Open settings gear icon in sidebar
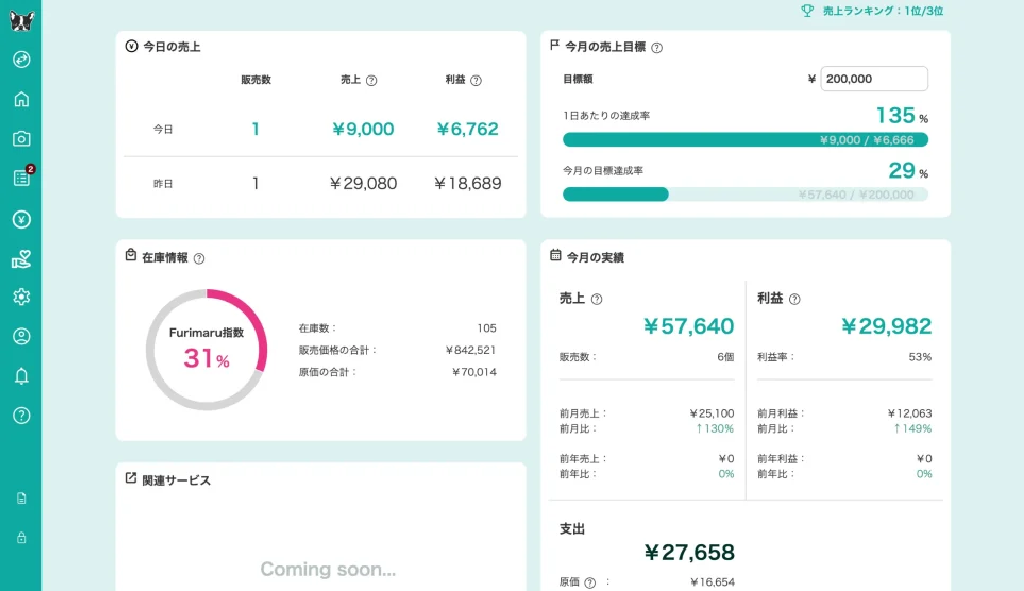Viewport: 1024px width, 591px height. coord(21,297)
